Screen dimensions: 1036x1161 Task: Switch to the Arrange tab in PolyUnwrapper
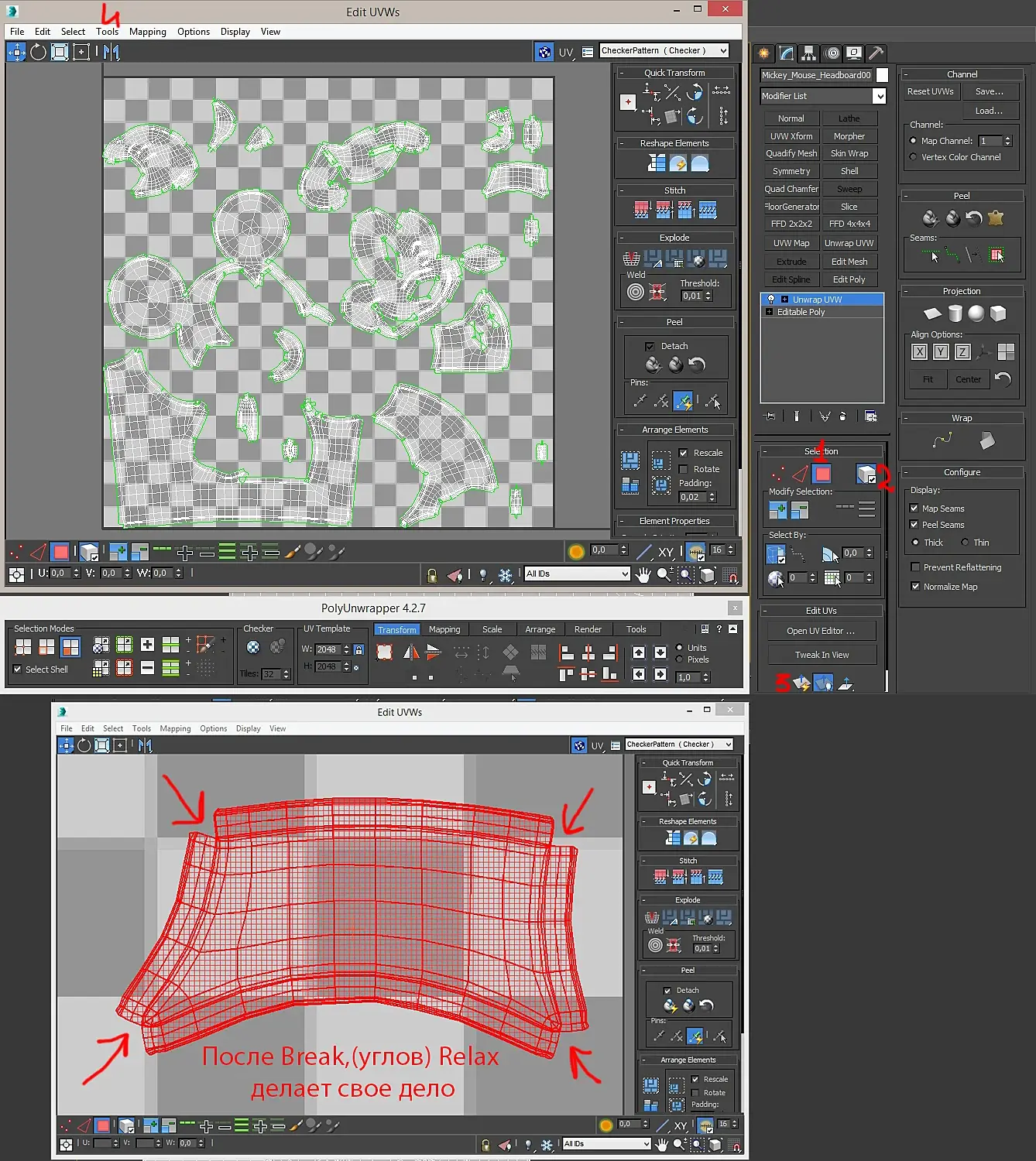click(540, 629)
